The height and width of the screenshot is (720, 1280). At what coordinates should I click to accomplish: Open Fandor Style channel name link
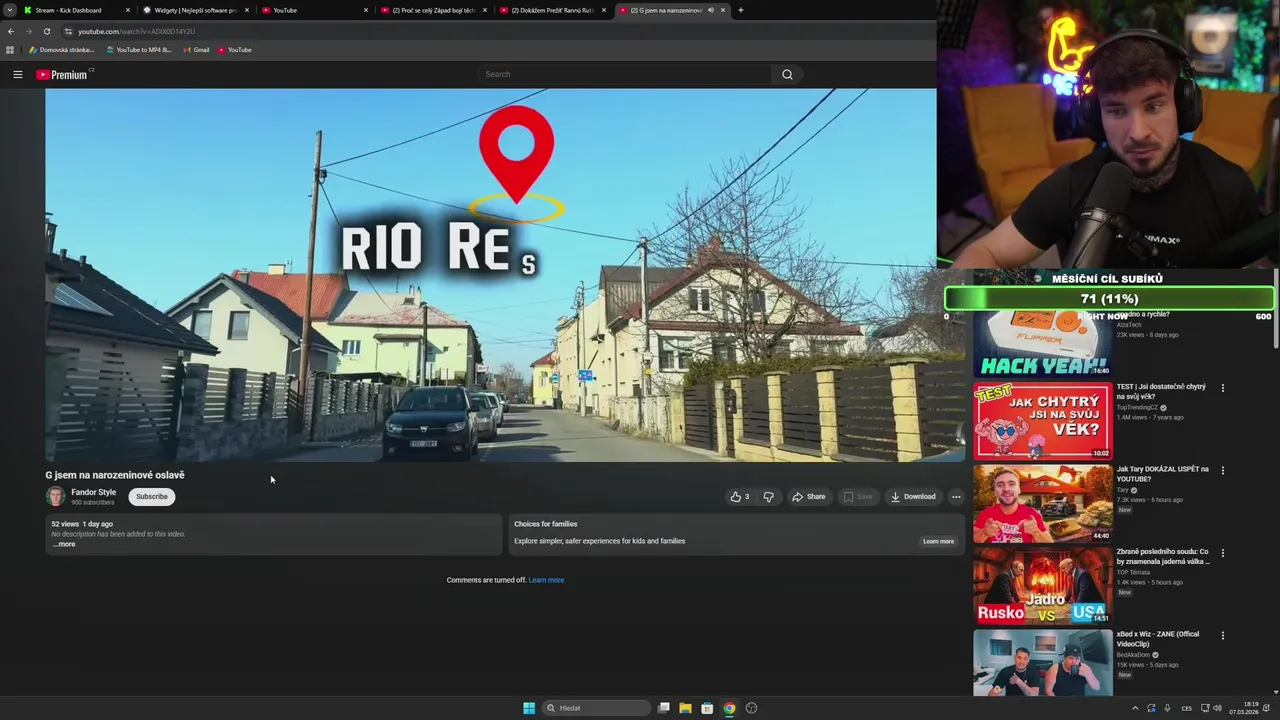(x=93, y=492)
